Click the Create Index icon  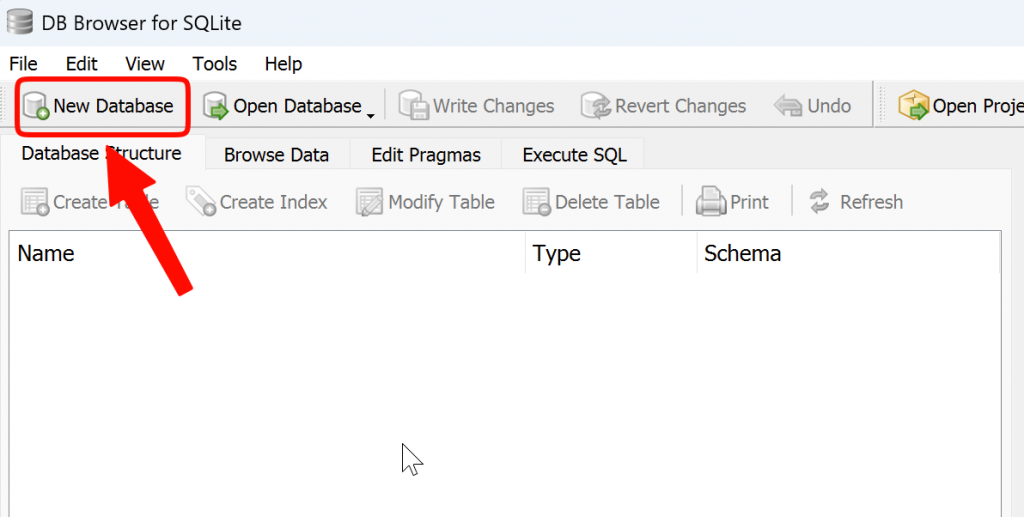(201, 202)
